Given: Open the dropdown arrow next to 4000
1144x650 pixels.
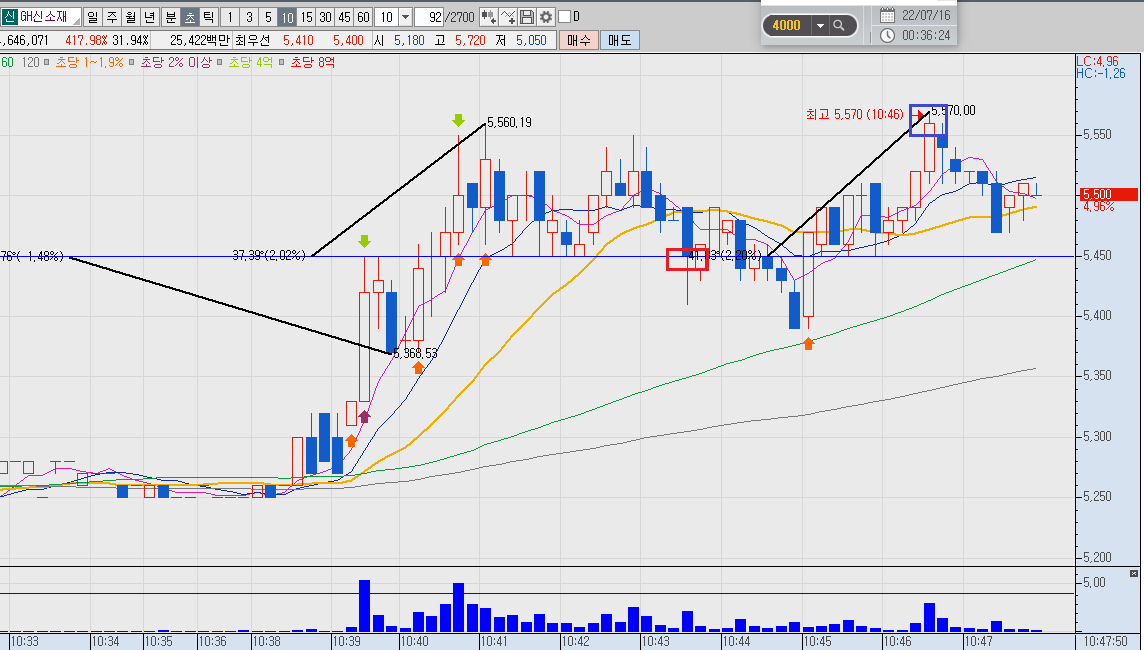Looking at the screenshot, I should (820, 26).
